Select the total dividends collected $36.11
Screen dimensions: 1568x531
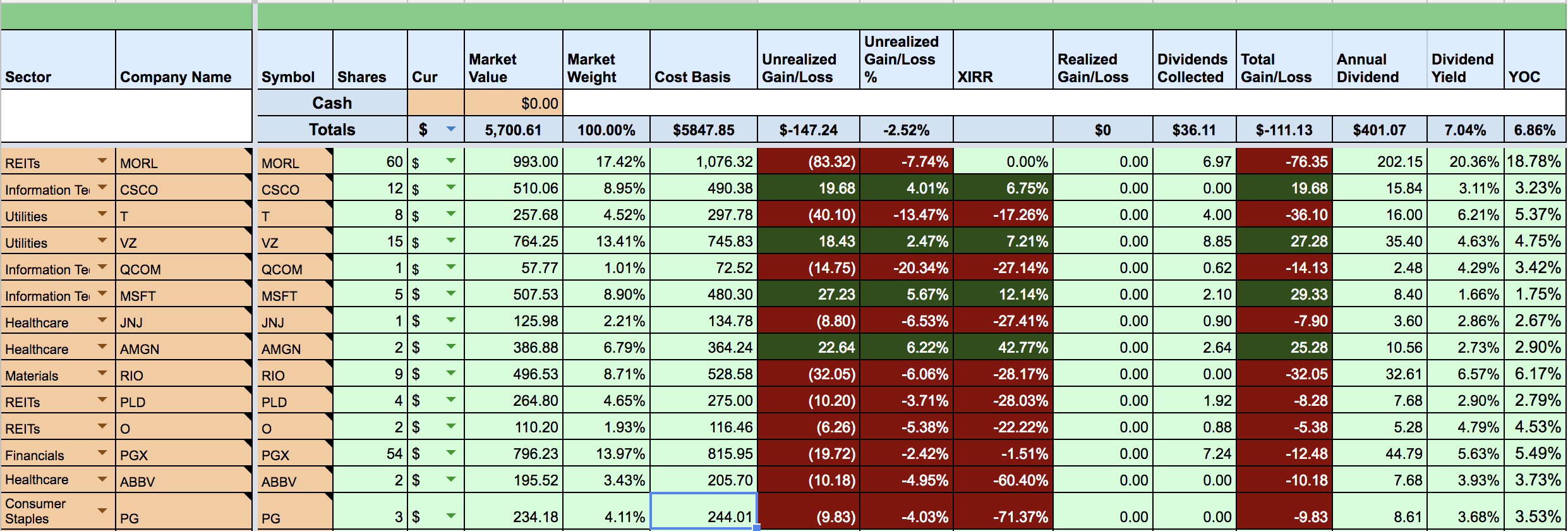tap(1195, 130)
